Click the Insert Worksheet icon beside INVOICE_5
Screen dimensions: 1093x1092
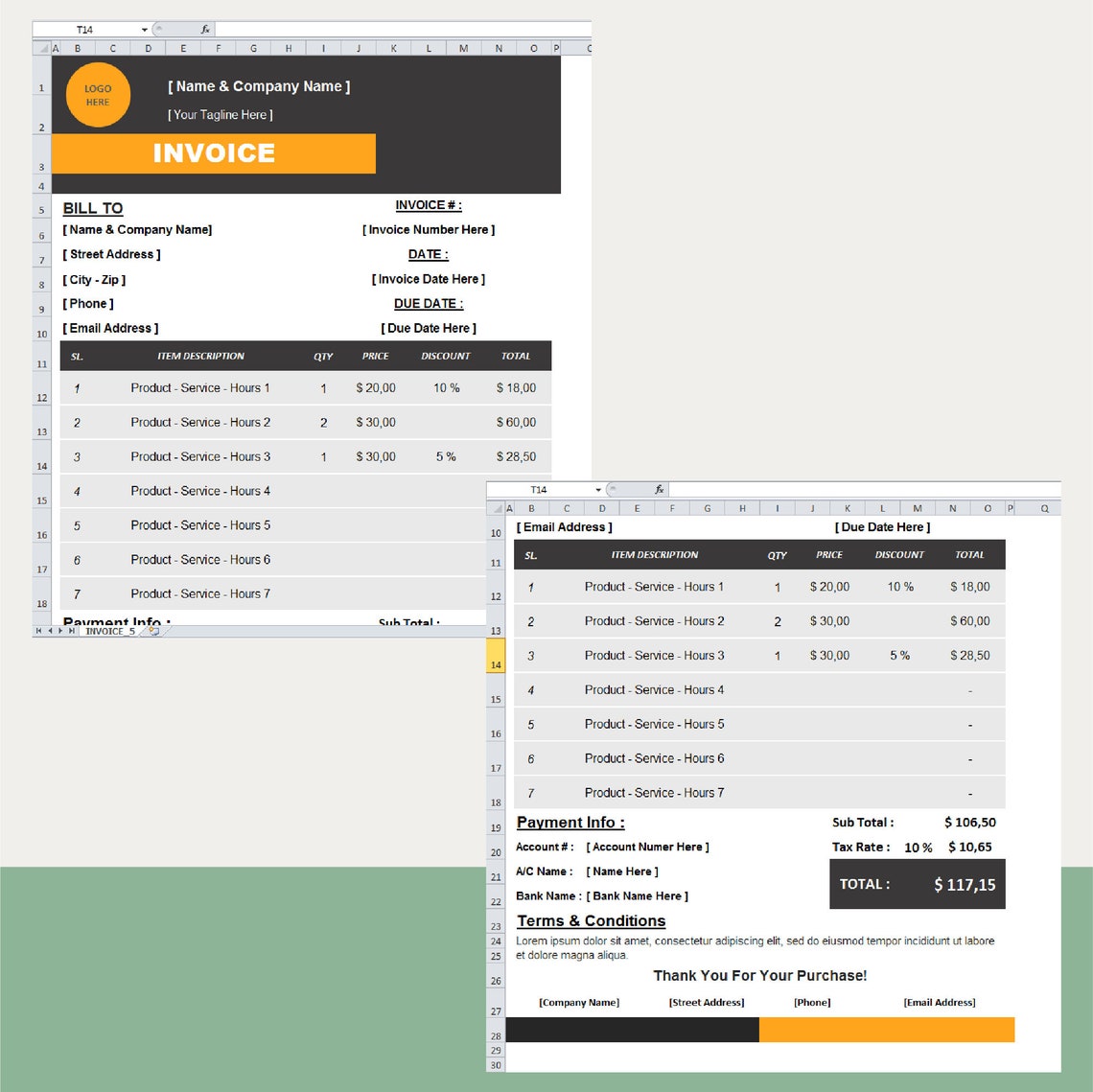click(155, 631)
